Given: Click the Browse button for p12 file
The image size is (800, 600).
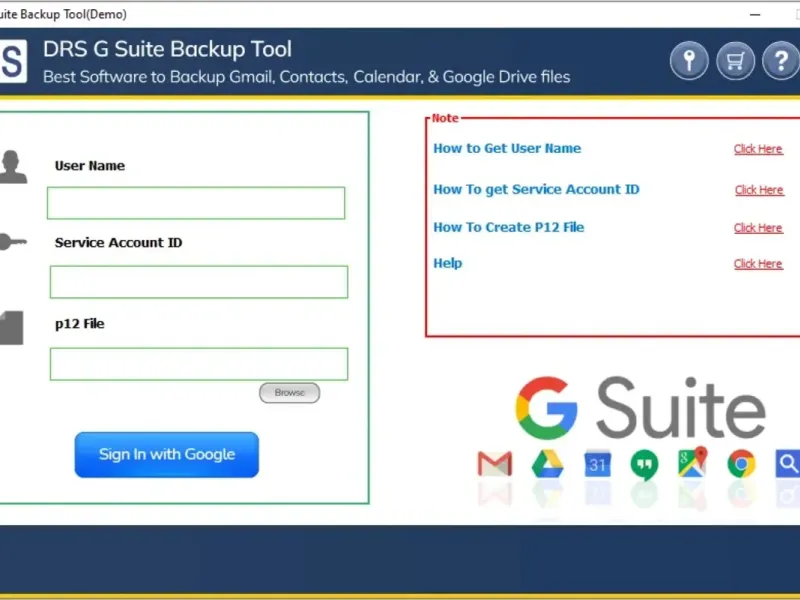Looking at the screenshot, I should [289, 392].
